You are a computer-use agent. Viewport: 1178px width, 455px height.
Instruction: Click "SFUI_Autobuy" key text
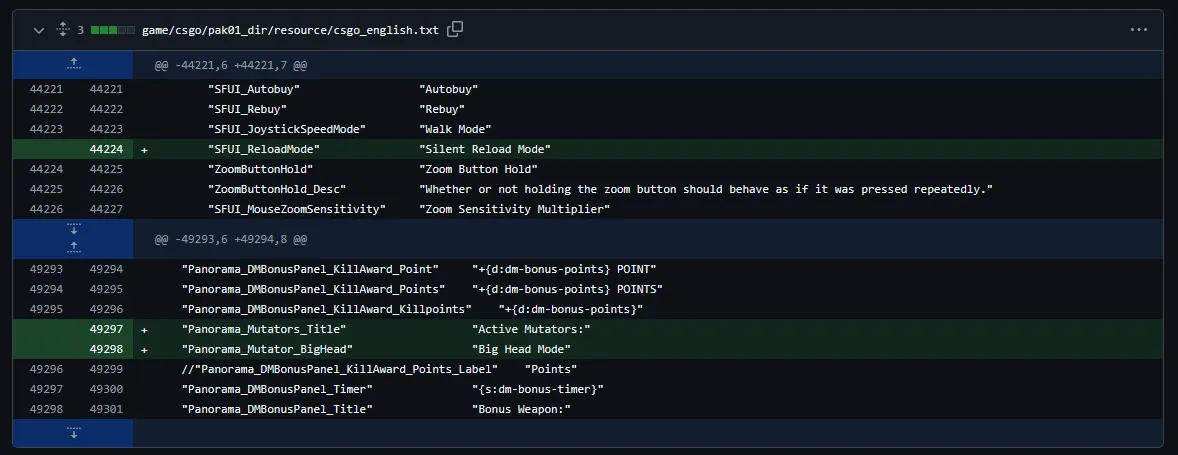pos(254,89)
